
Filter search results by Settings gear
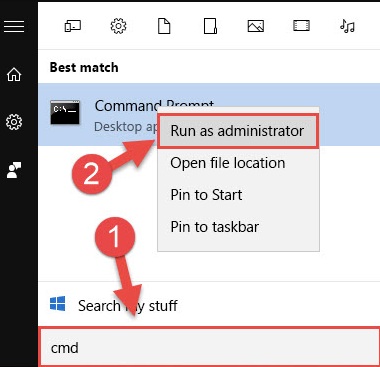(118, 26)
